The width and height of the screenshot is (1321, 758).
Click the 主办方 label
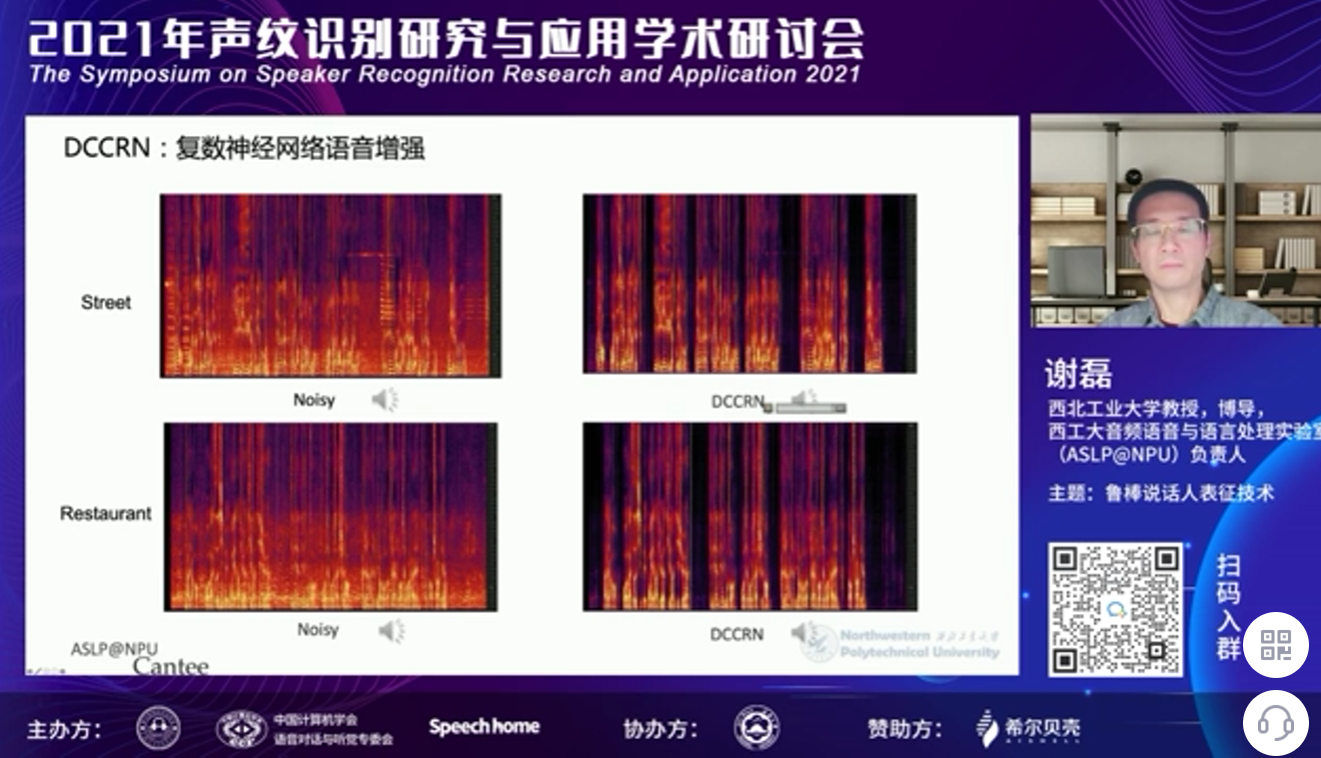click(64, 729)
